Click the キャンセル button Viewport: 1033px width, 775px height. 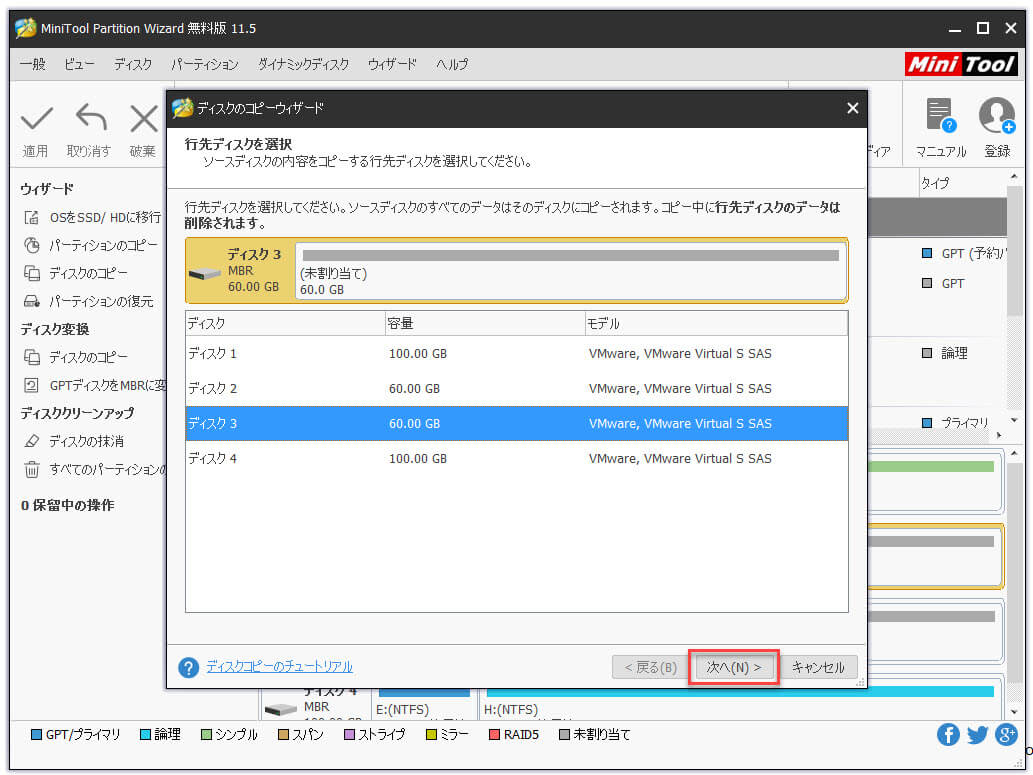point(818,668)
